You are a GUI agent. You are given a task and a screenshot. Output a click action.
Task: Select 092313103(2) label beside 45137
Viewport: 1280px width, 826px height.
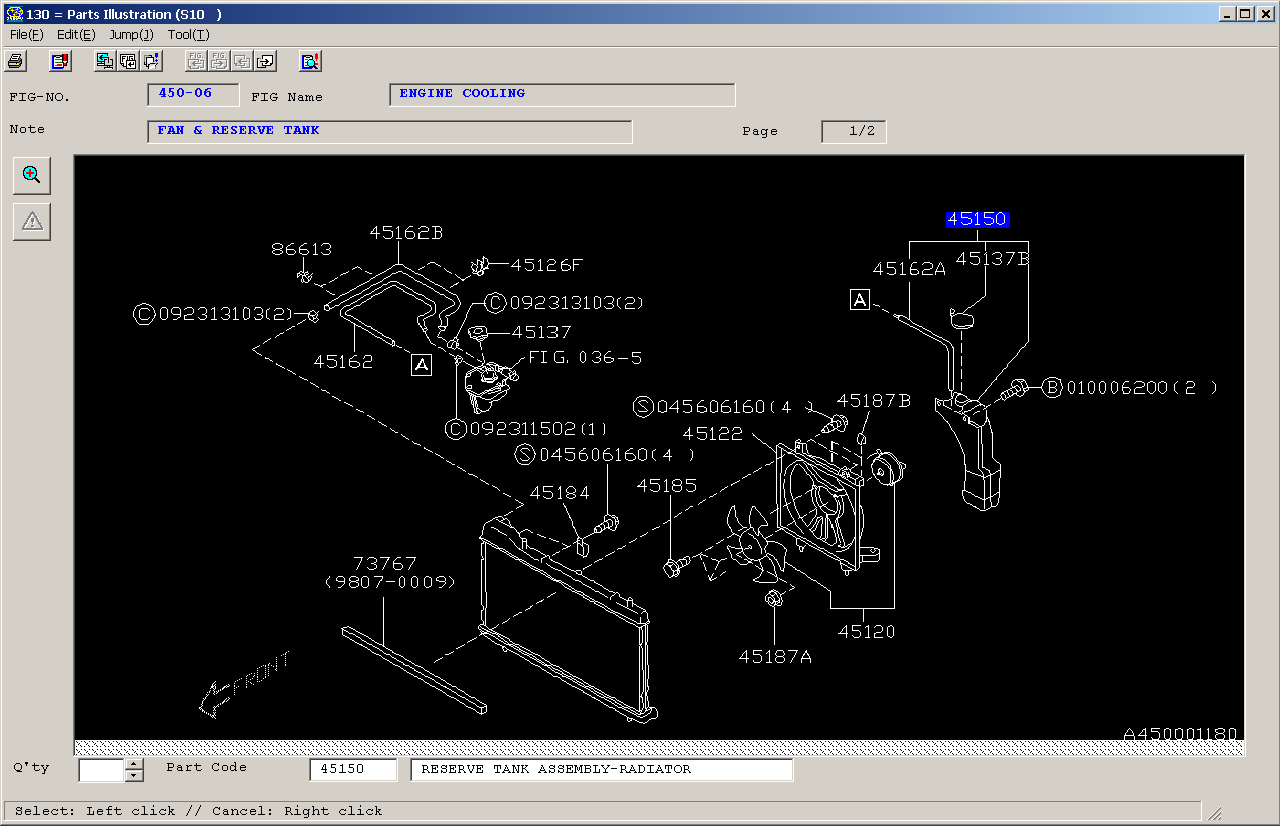pyautogui.click(x=565, y=302)
